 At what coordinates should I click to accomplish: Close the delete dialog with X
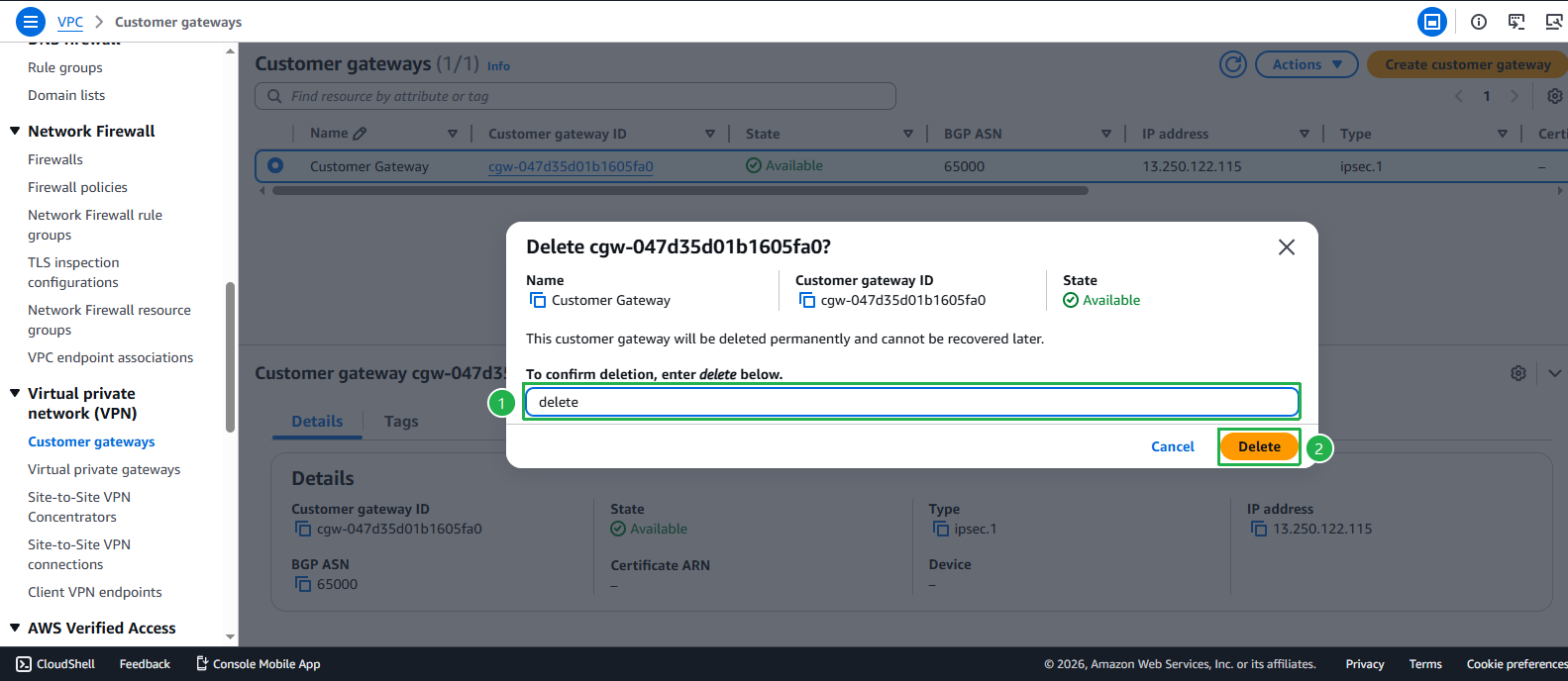pyautogui.click(x=1287, y=247)
